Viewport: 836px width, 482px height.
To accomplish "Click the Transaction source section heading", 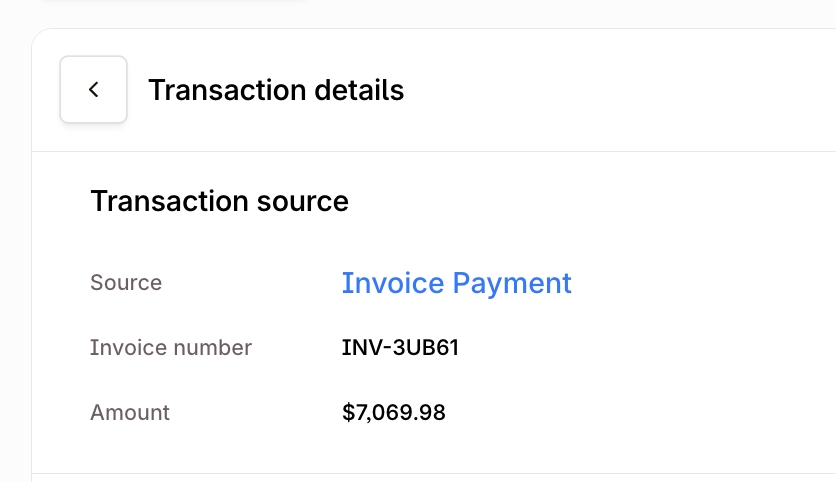I will coord(219,201).
